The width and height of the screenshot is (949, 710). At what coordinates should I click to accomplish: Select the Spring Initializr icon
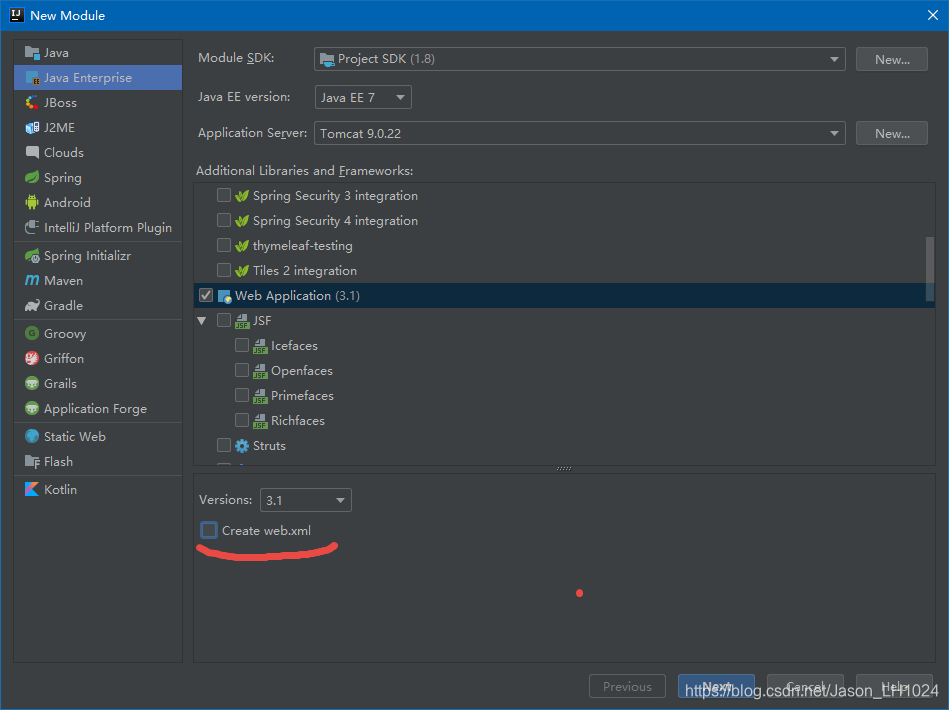pyautogui.click(x=34, y=255)
